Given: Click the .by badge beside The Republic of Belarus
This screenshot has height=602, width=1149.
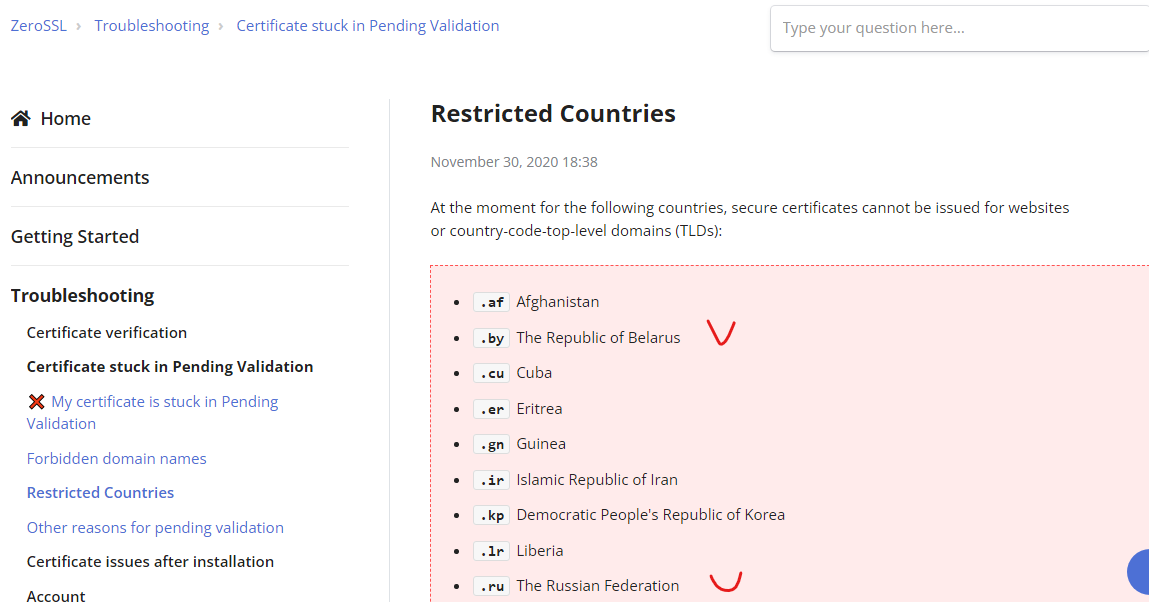Looking at the screenshot, I should 491,338.
